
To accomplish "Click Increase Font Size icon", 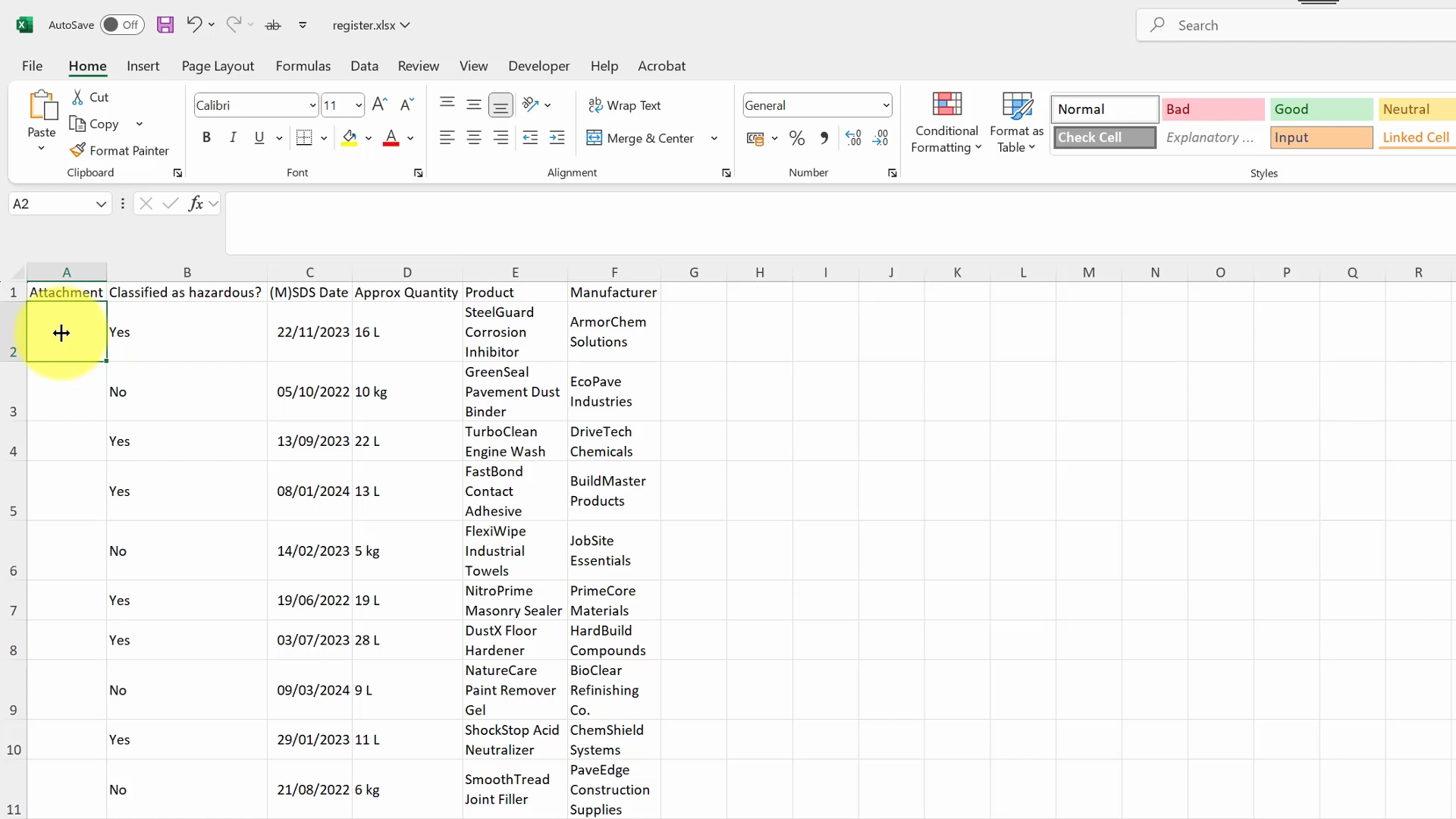I will pos(380,105).
